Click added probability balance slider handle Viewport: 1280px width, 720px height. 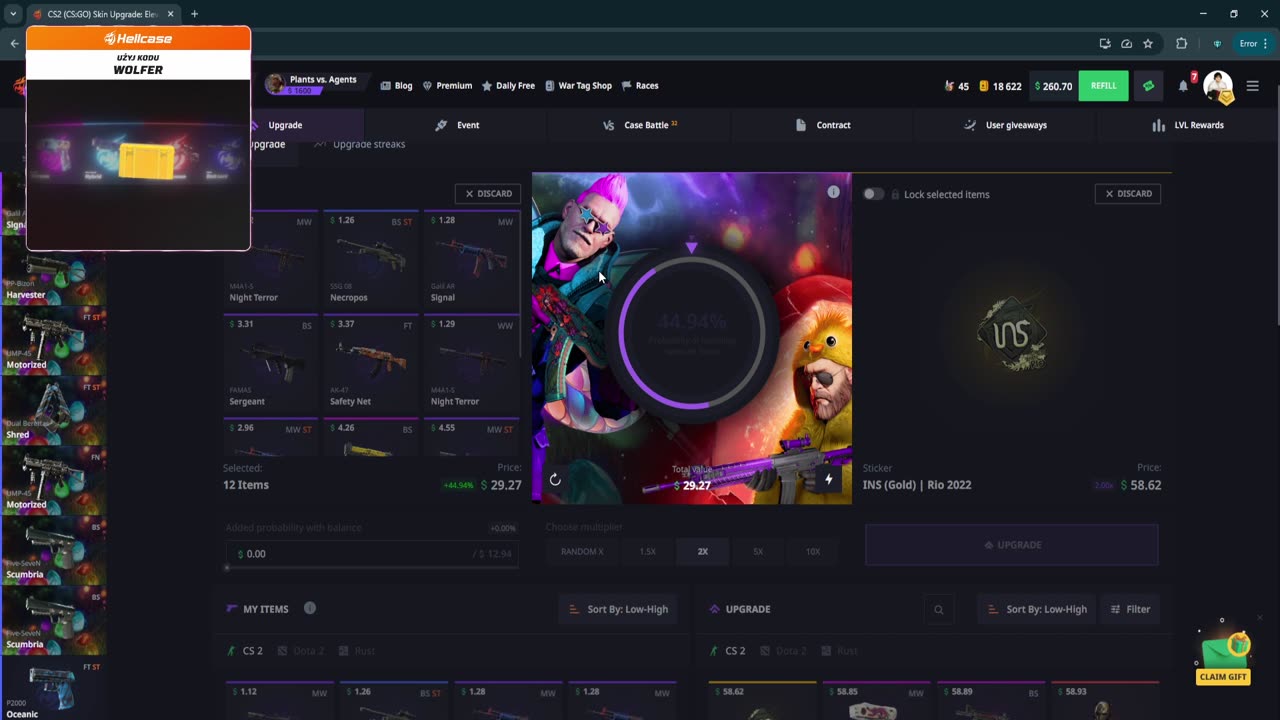point(227,568)
